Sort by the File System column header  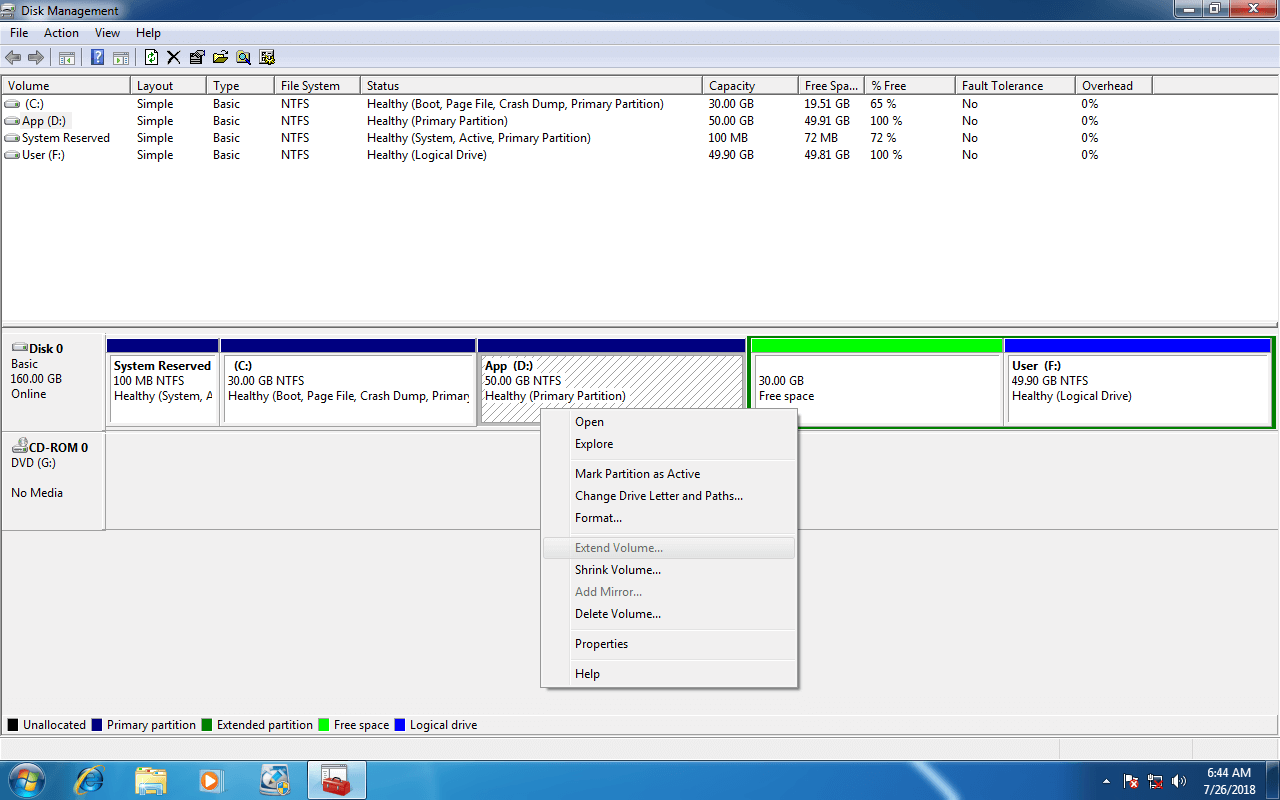pyautogui.click(x=317, y=86)
